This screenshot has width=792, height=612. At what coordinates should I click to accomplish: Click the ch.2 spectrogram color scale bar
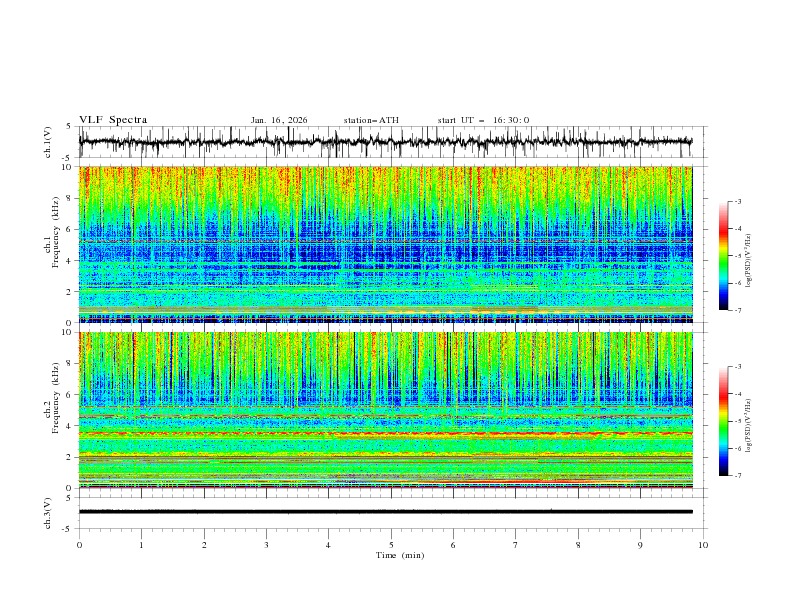click(723, 421)
